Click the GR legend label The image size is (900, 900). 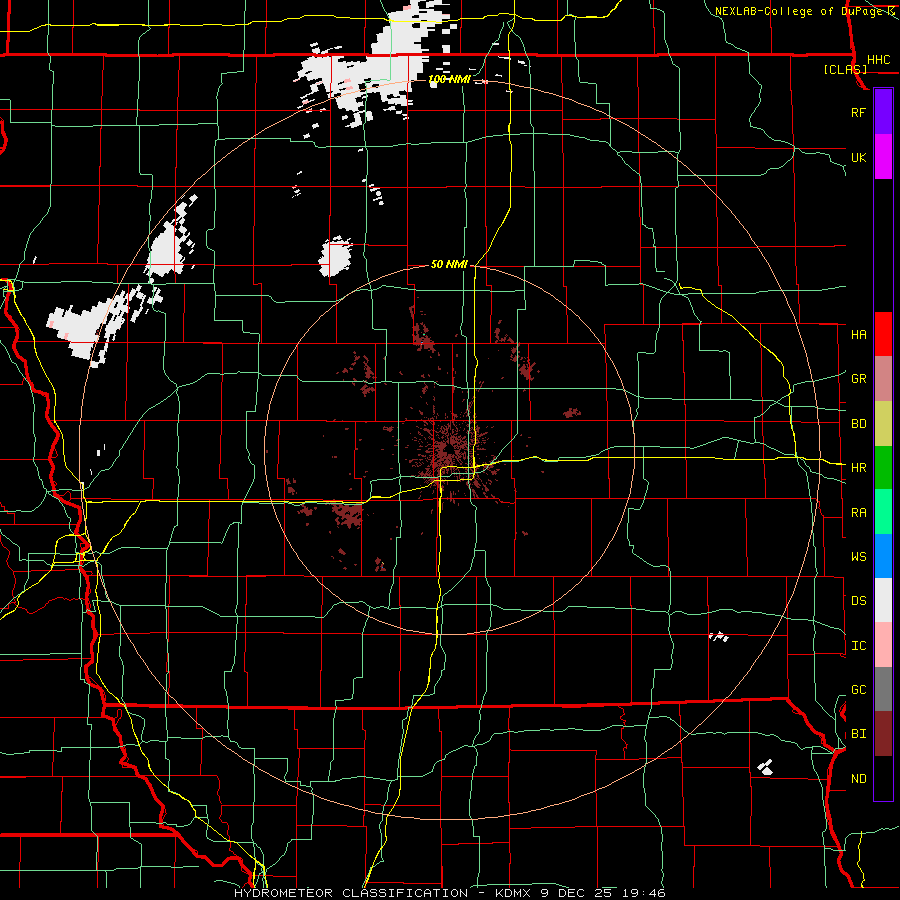(858, 379)
